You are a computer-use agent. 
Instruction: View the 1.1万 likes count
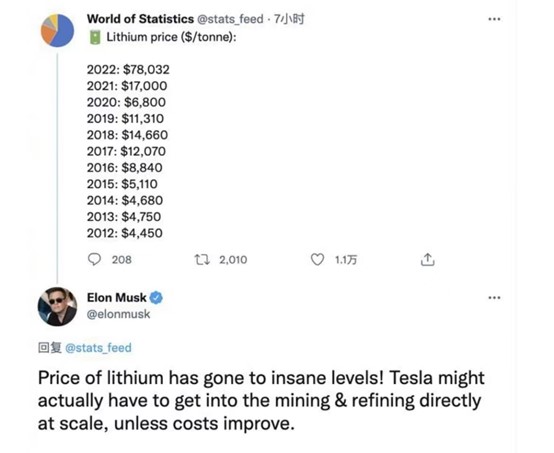346,260
